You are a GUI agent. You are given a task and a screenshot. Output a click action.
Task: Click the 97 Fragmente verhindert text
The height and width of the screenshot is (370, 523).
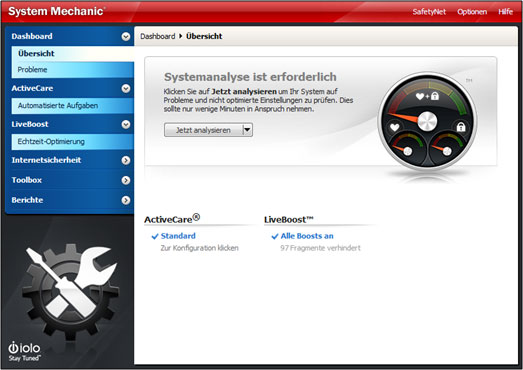(x=320, y=248)
